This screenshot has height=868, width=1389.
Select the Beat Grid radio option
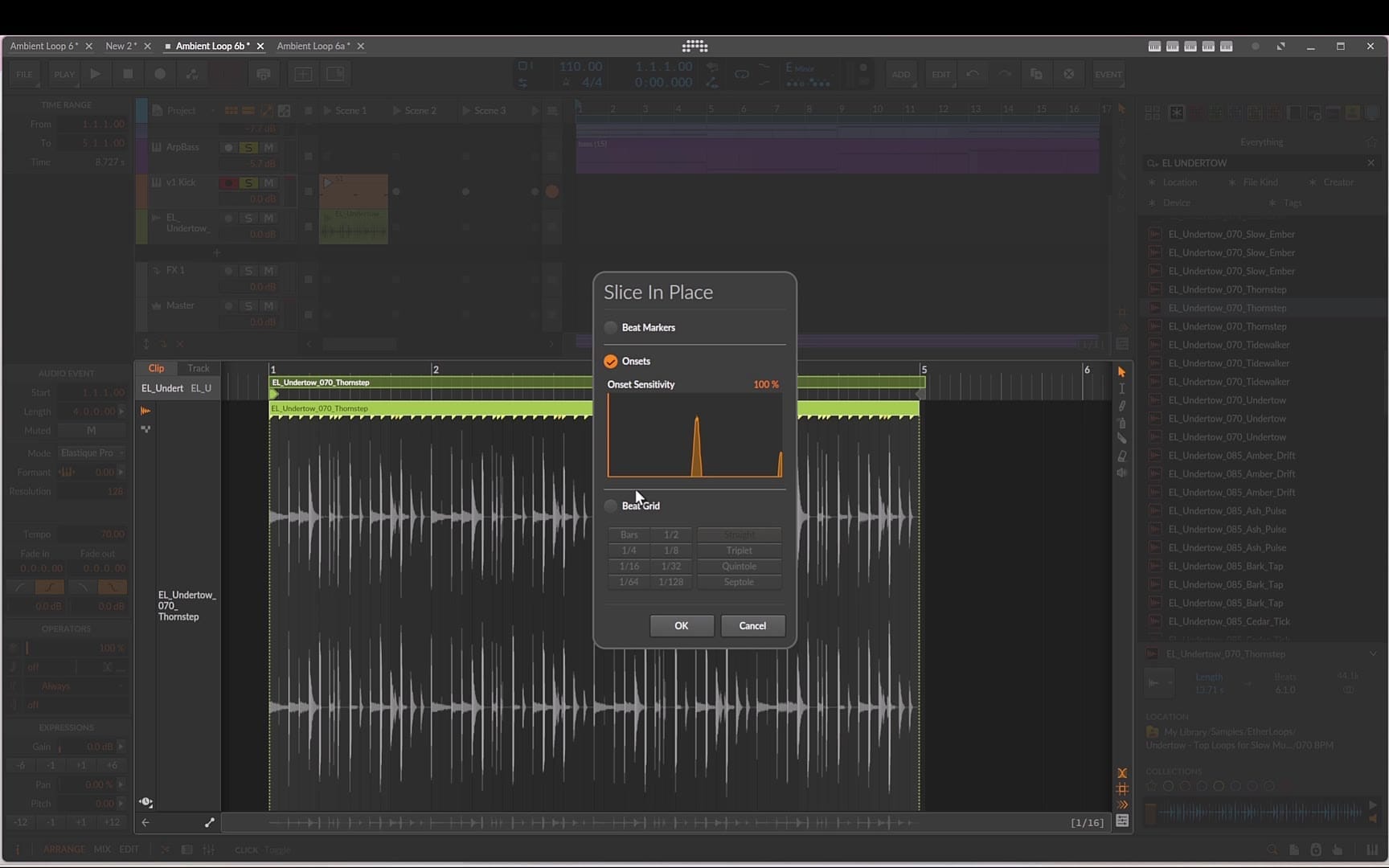point(611,506)
